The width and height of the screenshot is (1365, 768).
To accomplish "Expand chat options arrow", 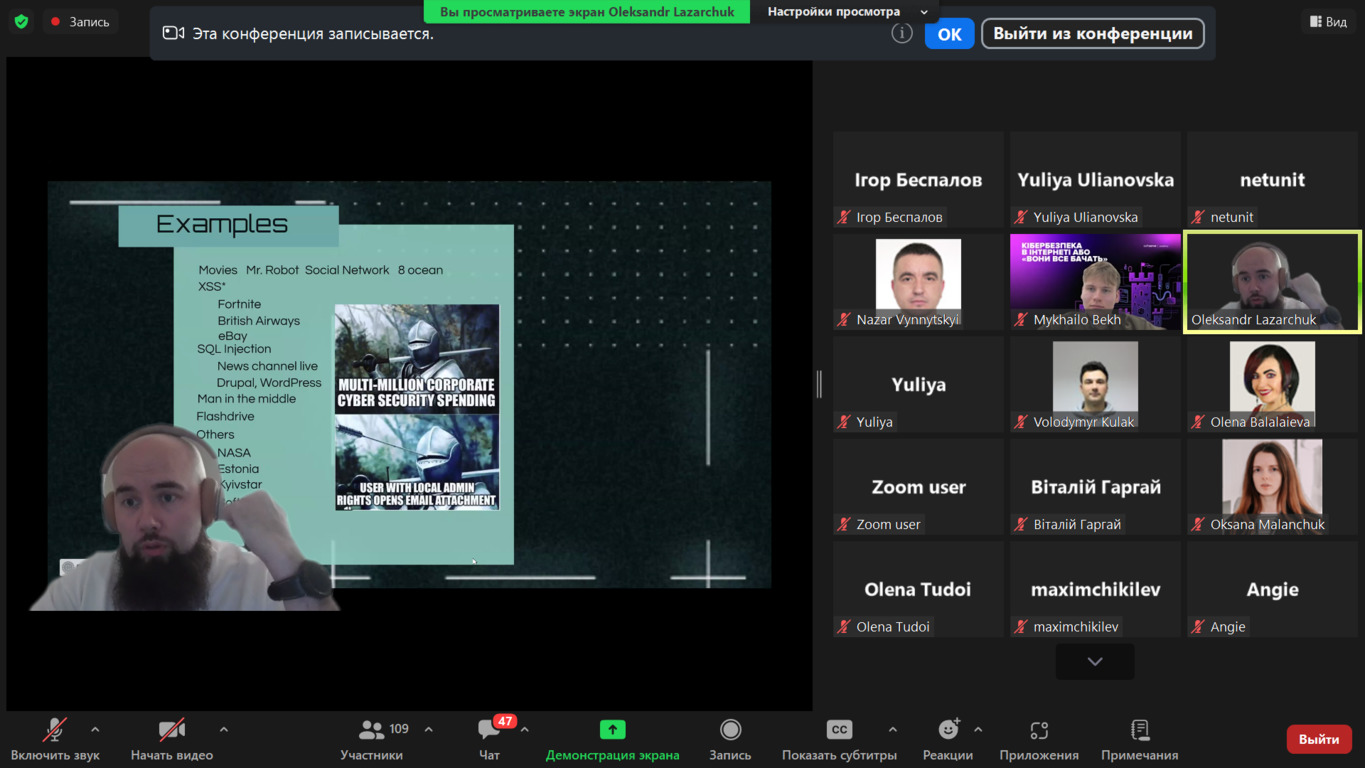I will coord(525,730).
